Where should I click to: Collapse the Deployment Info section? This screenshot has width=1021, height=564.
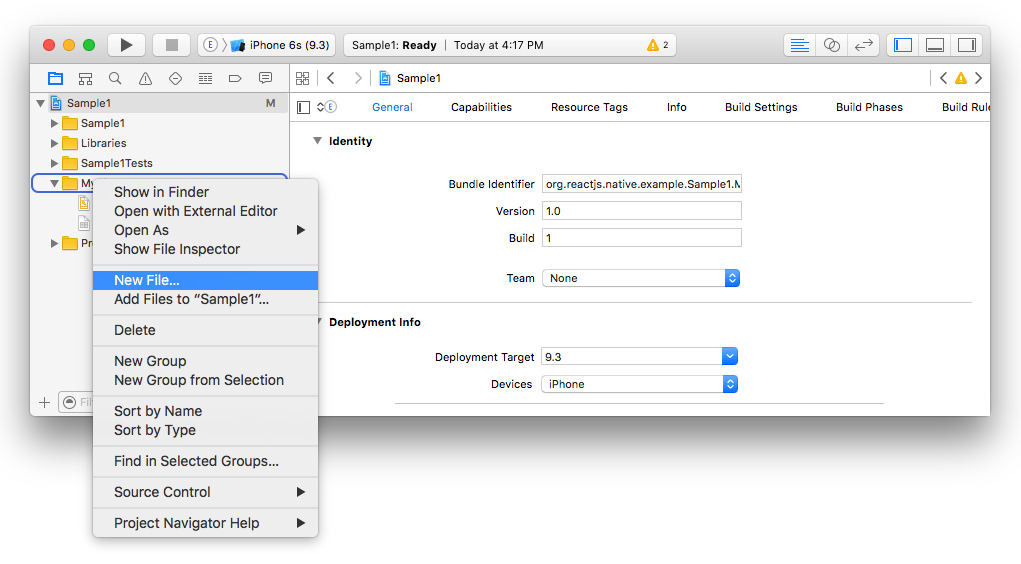[x=320, y=322]
